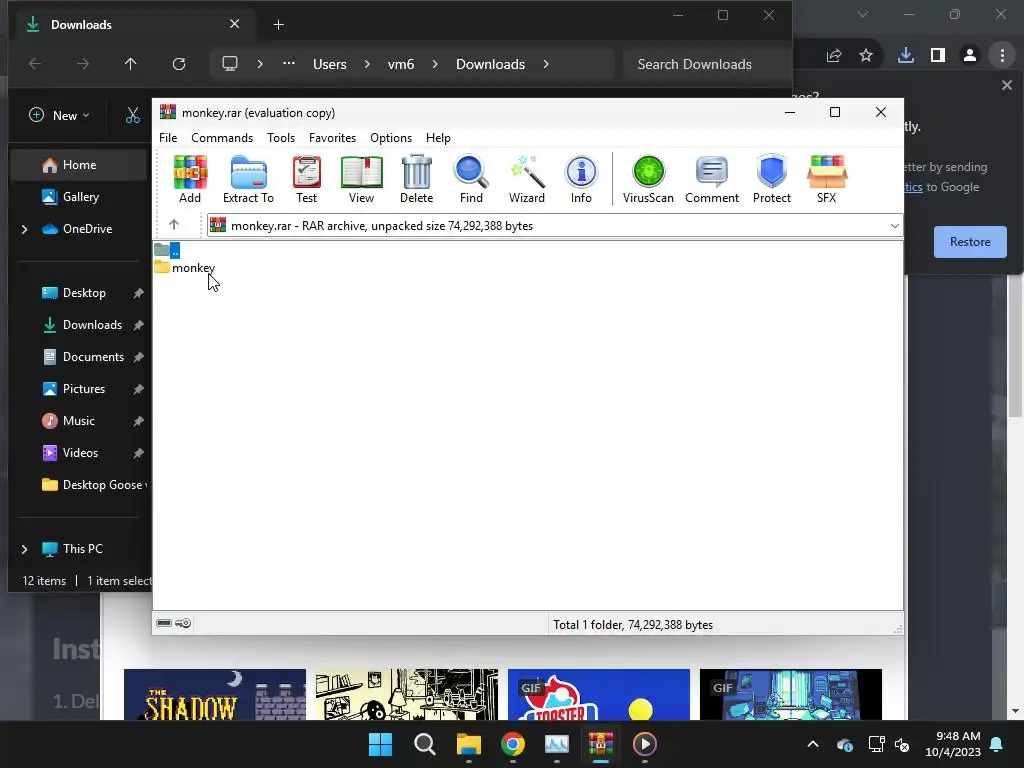Expand the This PC tree node
Screen dimensions: 1024x768
tap(25, 549)
